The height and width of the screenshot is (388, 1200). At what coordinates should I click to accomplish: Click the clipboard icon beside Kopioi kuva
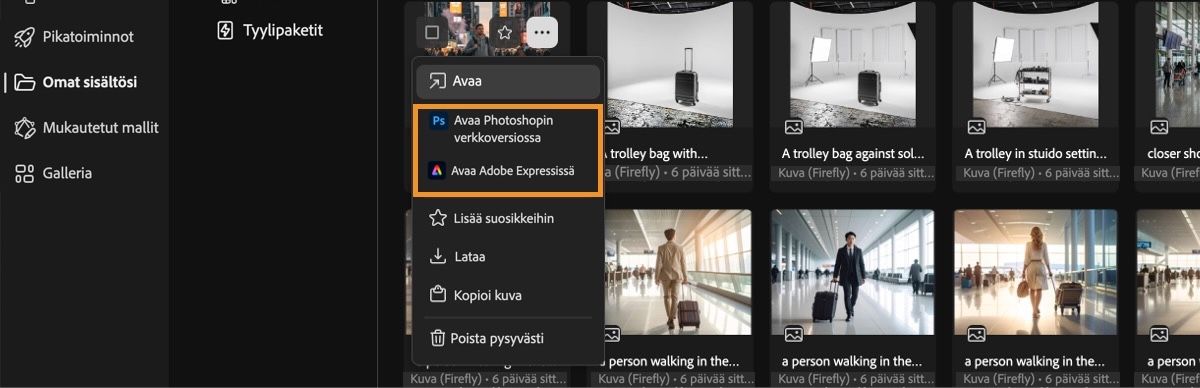(437, 295)
